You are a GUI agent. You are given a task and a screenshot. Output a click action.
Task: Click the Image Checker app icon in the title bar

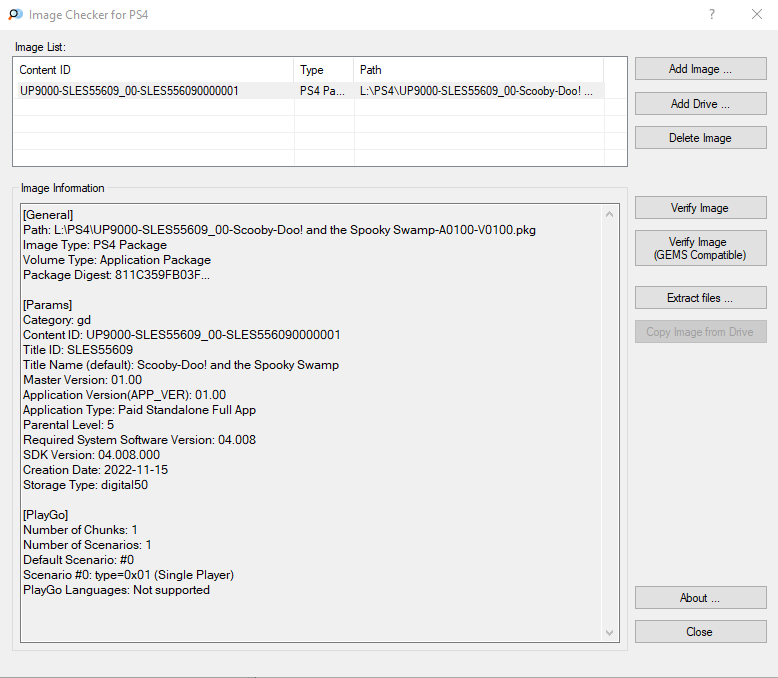[15, 14]
